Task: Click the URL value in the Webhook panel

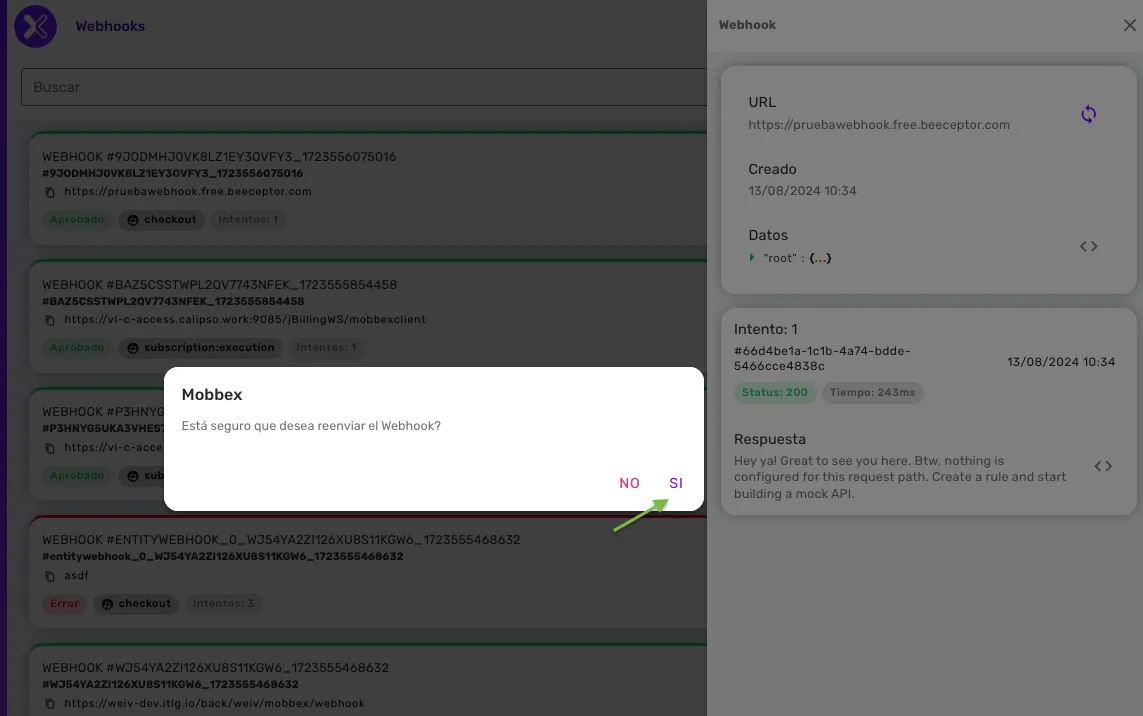Action: [x=879, y=125]
